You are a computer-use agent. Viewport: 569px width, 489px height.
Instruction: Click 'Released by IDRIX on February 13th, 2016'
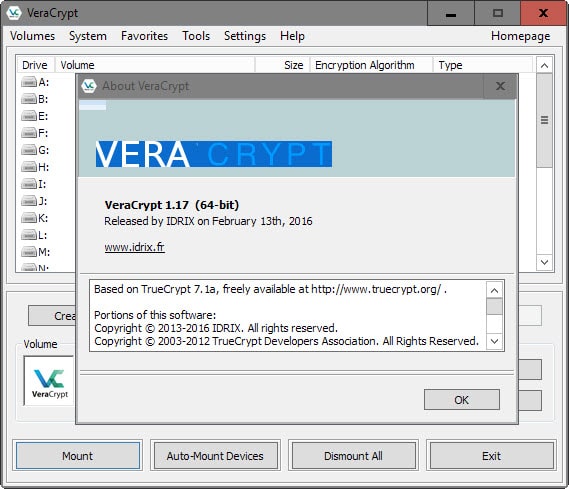(x=208, y=221)
